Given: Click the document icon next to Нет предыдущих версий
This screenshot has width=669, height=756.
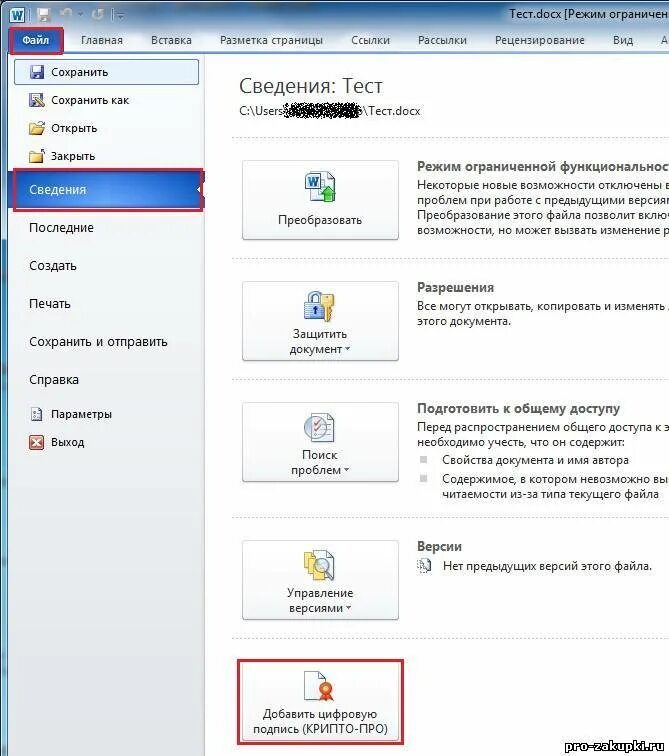Looking at the screenshot, I should click(x=424, y=565).
